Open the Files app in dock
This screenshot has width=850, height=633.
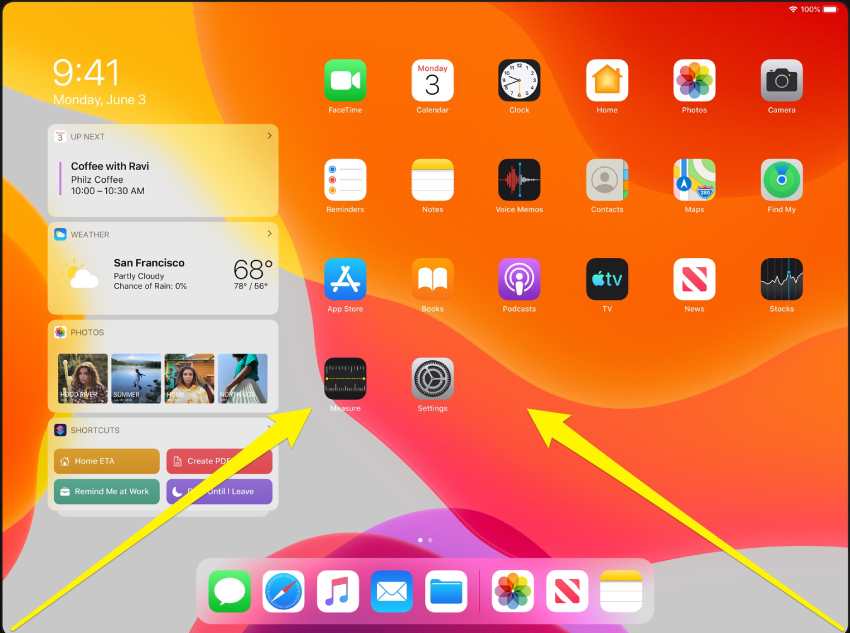point(446,591)
